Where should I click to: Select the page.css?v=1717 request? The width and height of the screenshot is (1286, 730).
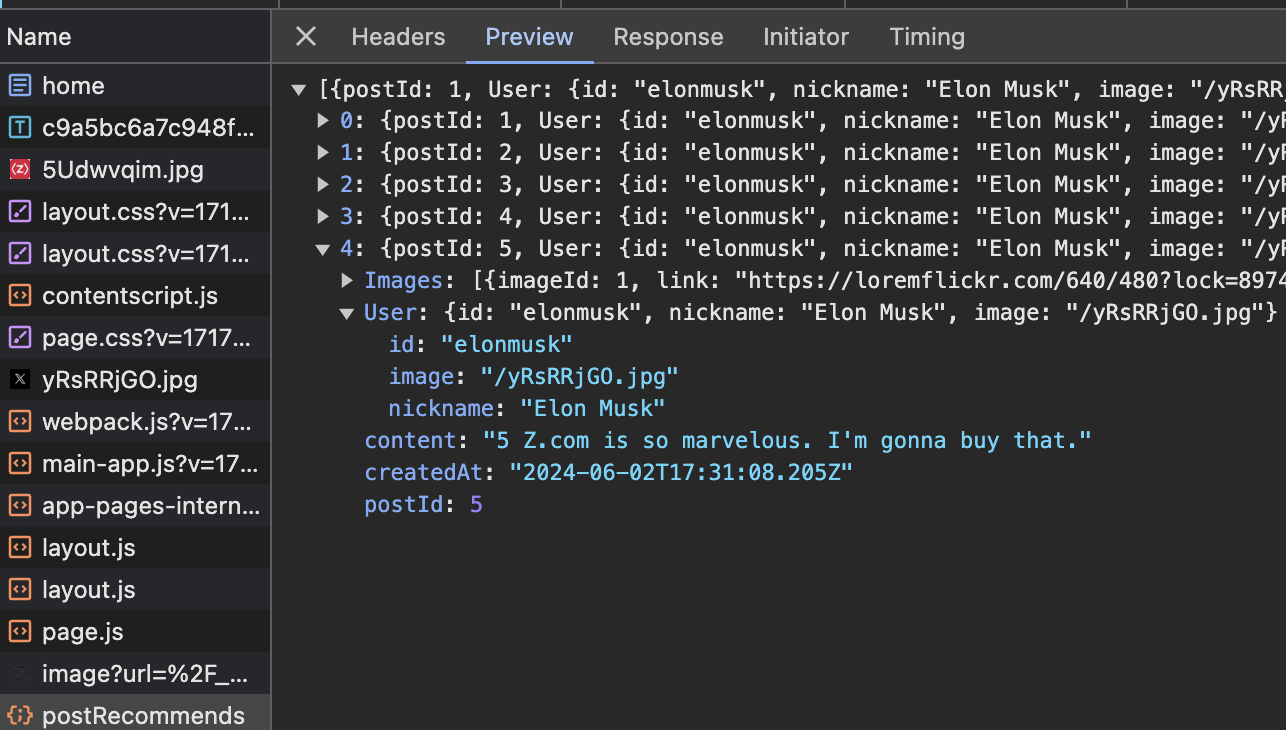135,338
